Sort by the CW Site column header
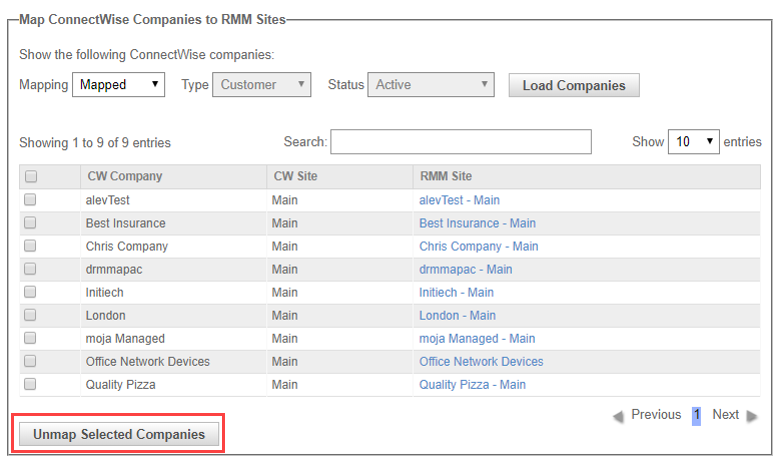Image resolution: width=779 pixels, height=463 pixels. click(x=340, y=176)
